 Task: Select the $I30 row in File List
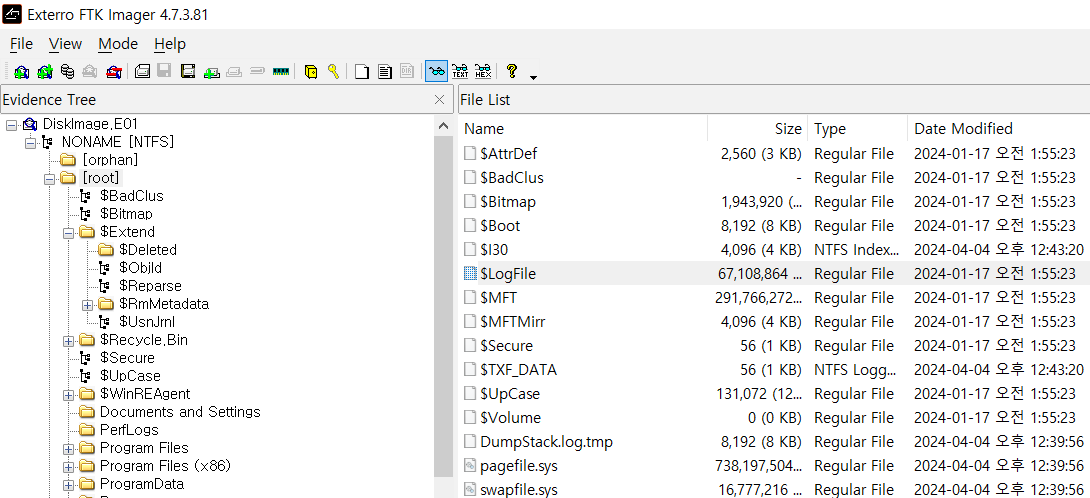(774, 250)
